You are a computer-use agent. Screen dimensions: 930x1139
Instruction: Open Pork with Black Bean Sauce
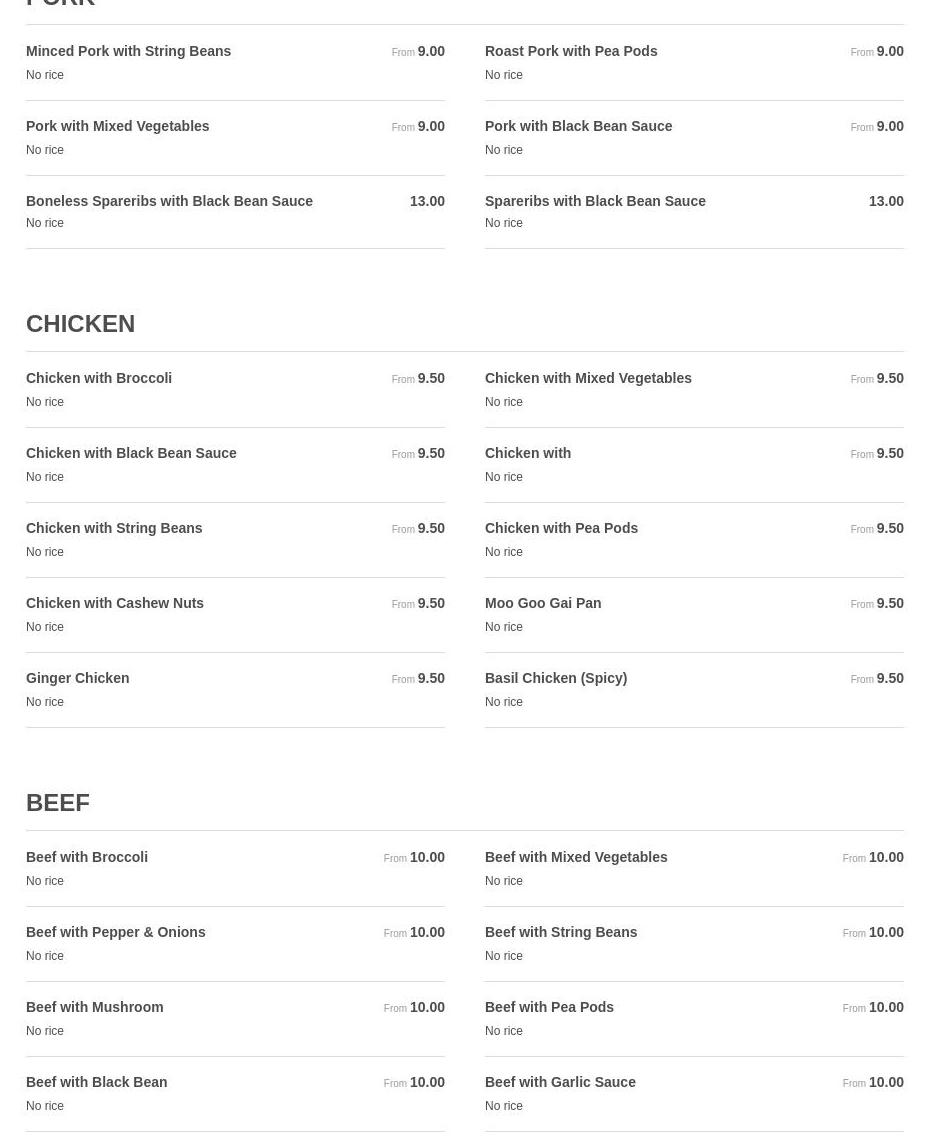(x=694, y=137)
